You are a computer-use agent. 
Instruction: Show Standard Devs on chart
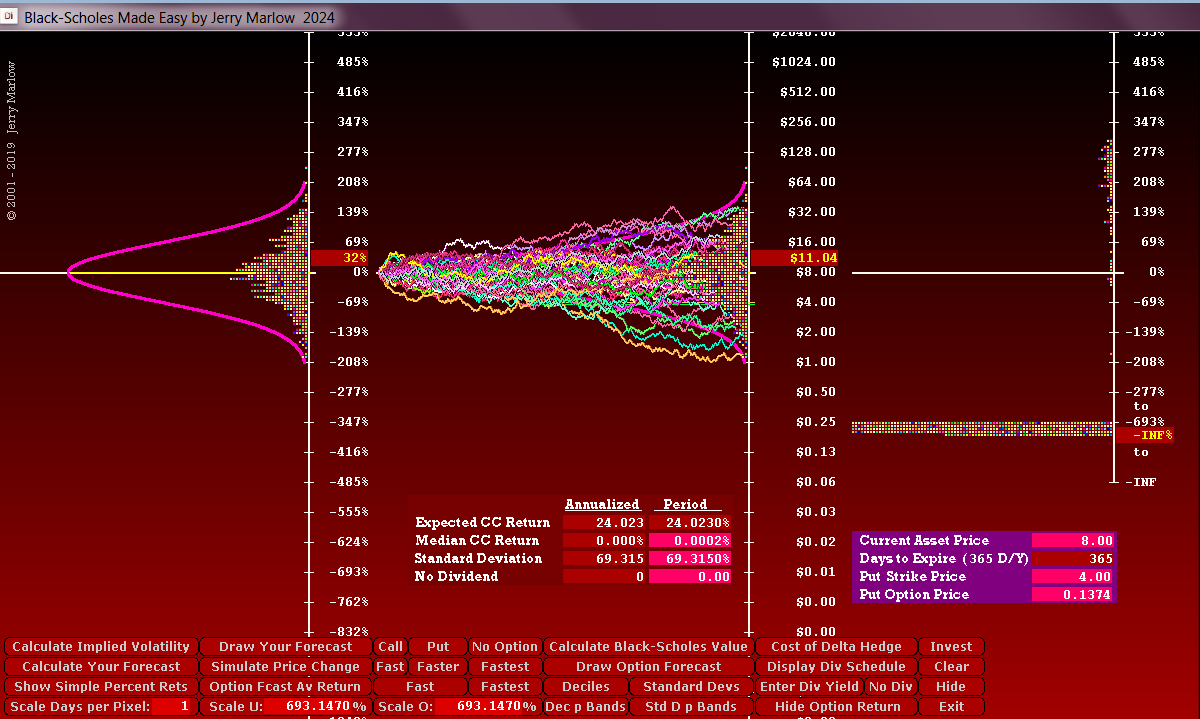pos(691,687)
